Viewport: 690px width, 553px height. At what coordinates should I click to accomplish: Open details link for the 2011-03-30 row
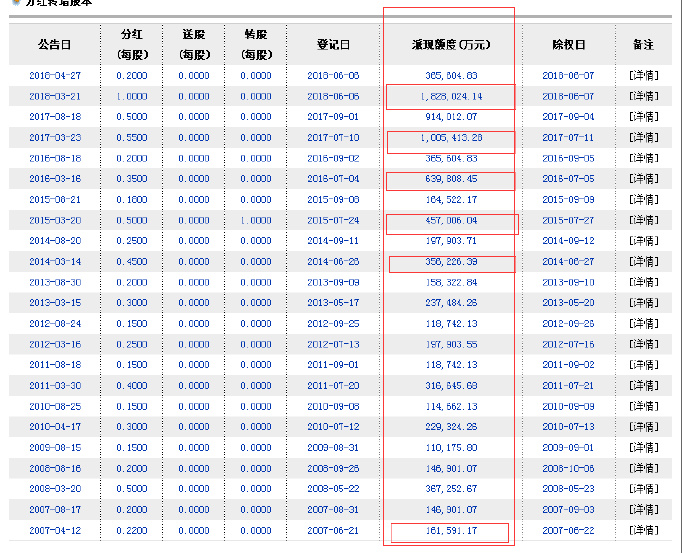[643, 385]
